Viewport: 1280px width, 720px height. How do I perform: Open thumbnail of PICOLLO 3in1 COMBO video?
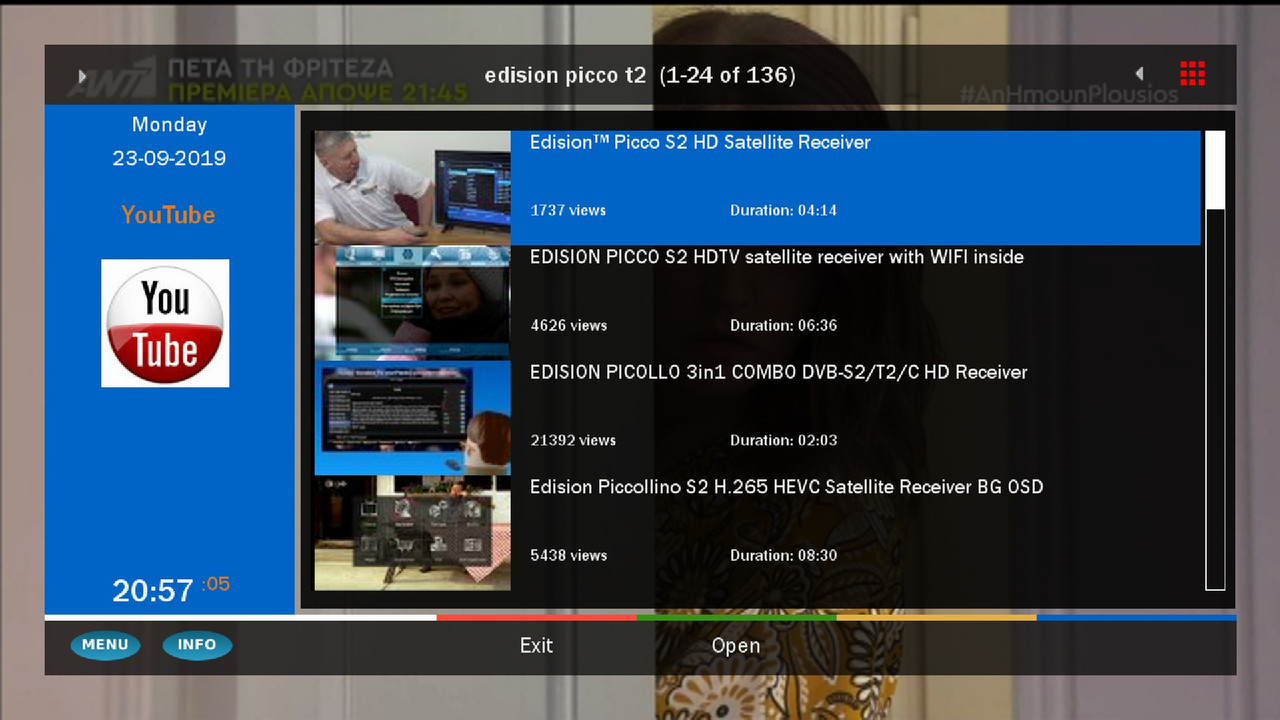click(x=412, y=418)
